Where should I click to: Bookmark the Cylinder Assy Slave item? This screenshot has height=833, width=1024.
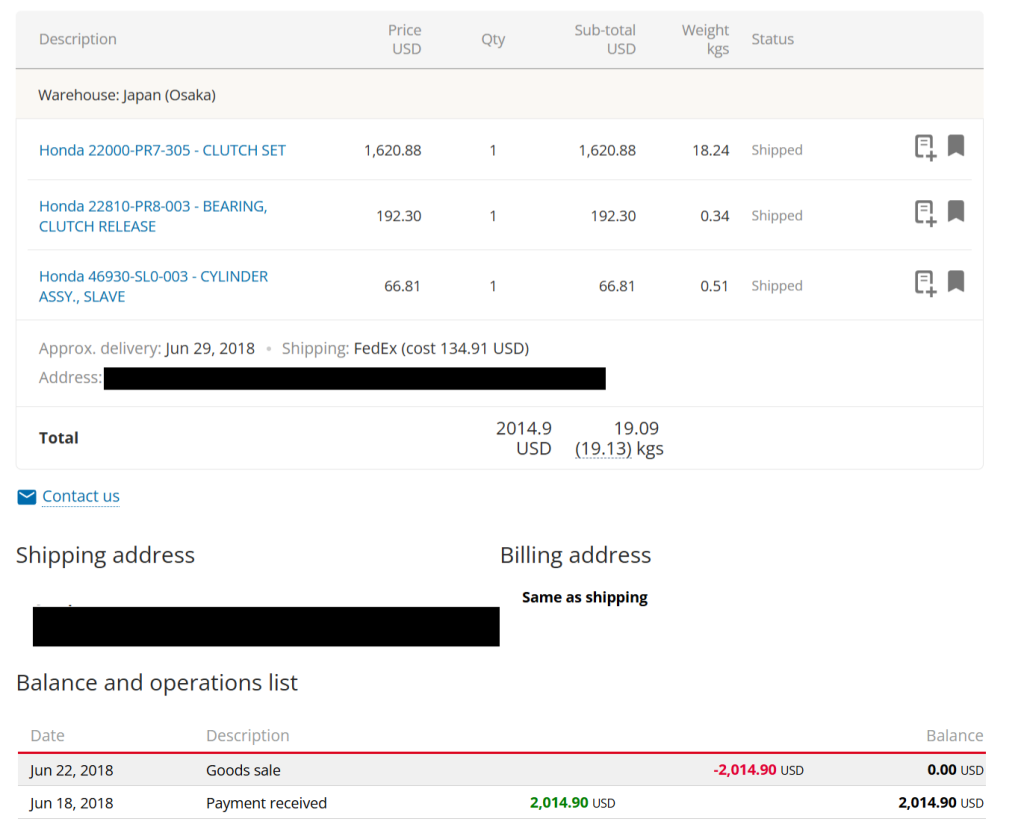point(956,282)
